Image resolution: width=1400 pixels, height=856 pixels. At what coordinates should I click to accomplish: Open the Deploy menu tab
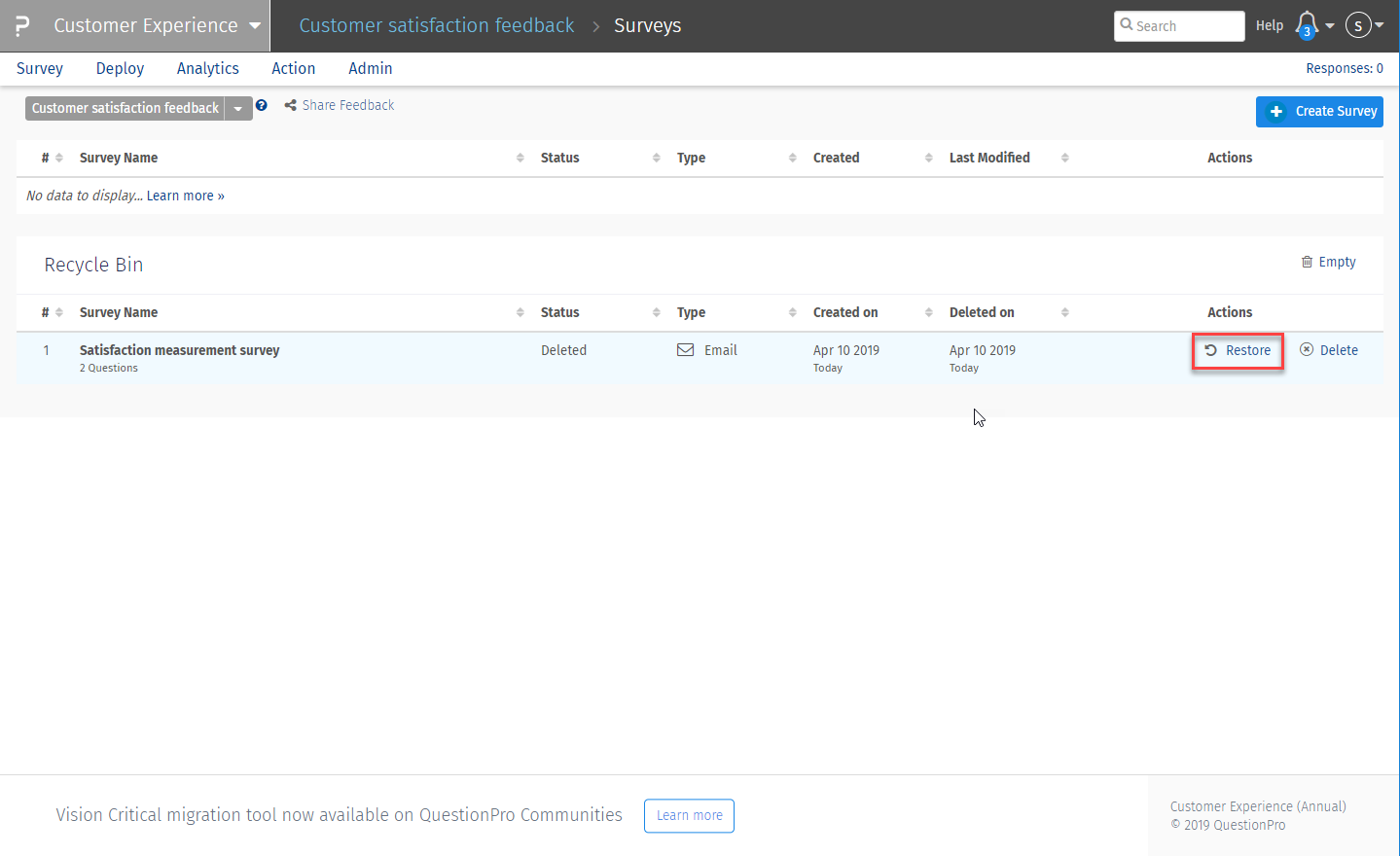(120, 68)
